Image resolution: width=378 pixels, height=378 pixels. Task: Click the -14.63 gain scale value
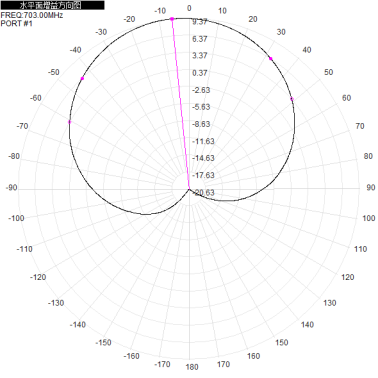click(x=203, y=158)
